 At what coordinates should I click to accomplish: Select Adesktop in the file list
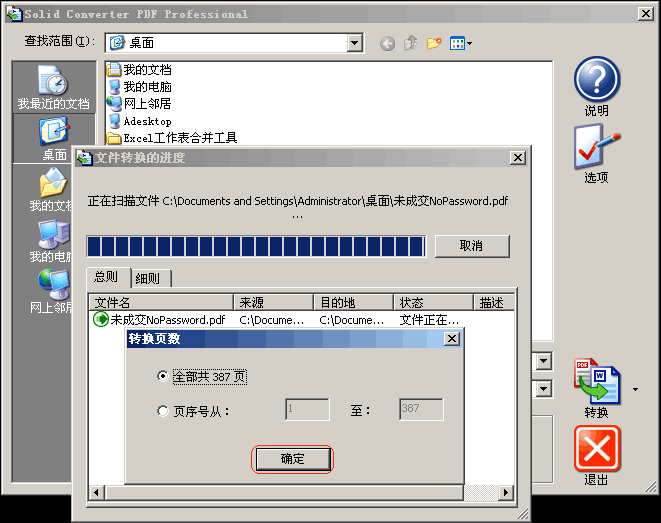tap(147, 121)
